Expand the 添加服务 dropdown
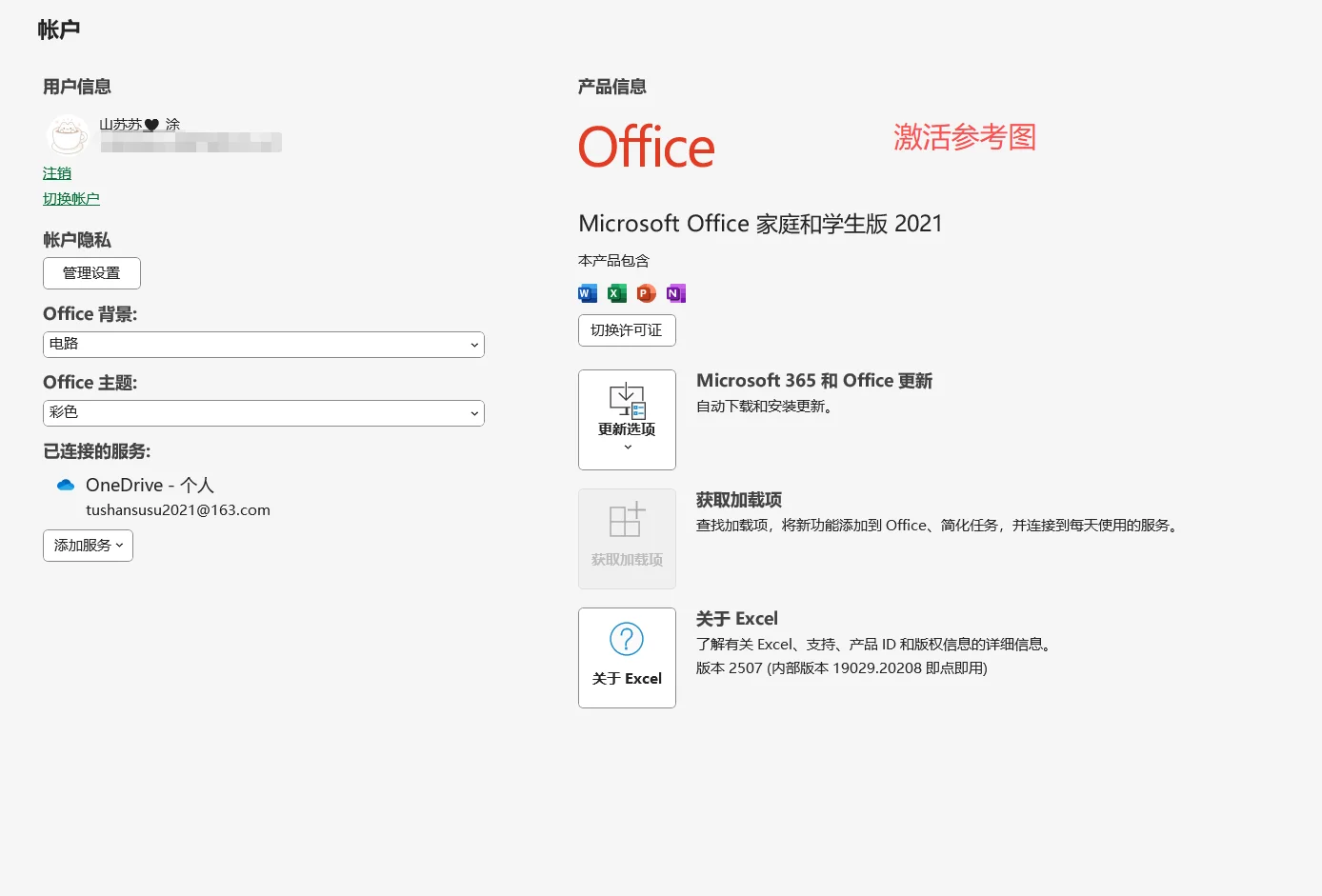The image size is (1322, 896). [x=88, y=545]
